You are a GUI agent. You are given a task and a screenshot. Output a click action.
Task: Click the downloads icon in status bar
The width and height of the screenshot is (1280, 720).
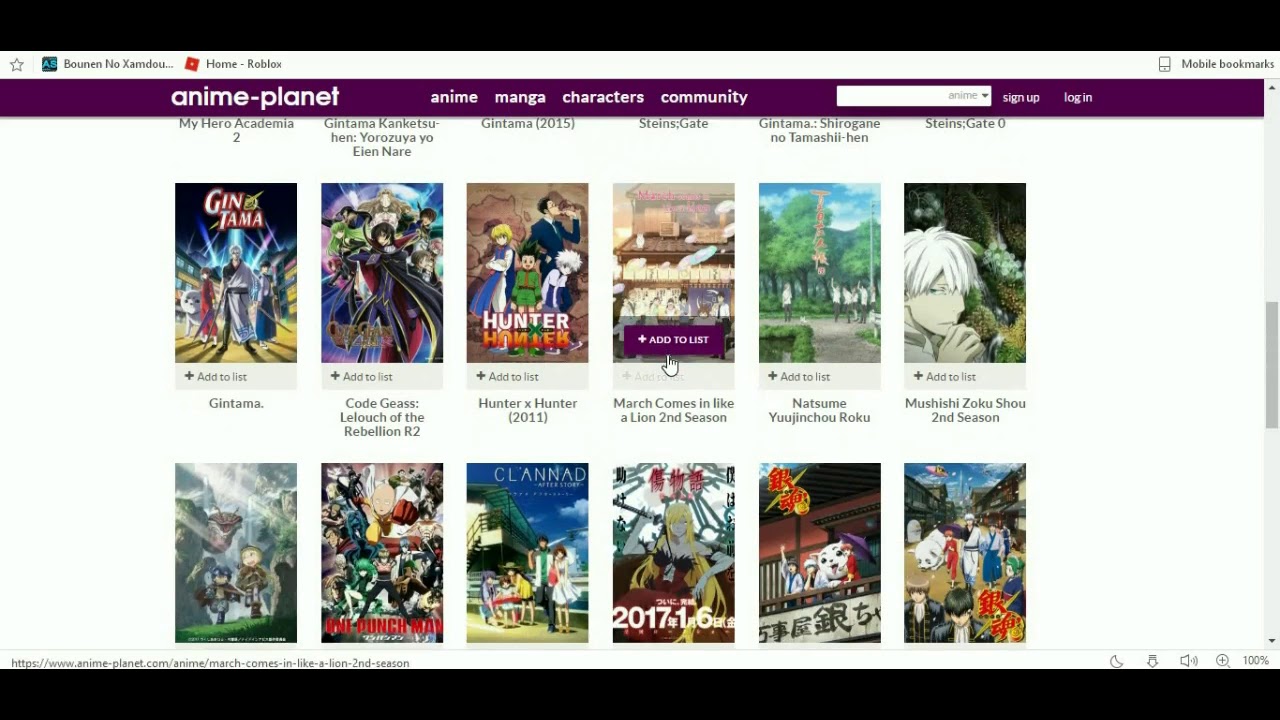[x=1152, y=661]
